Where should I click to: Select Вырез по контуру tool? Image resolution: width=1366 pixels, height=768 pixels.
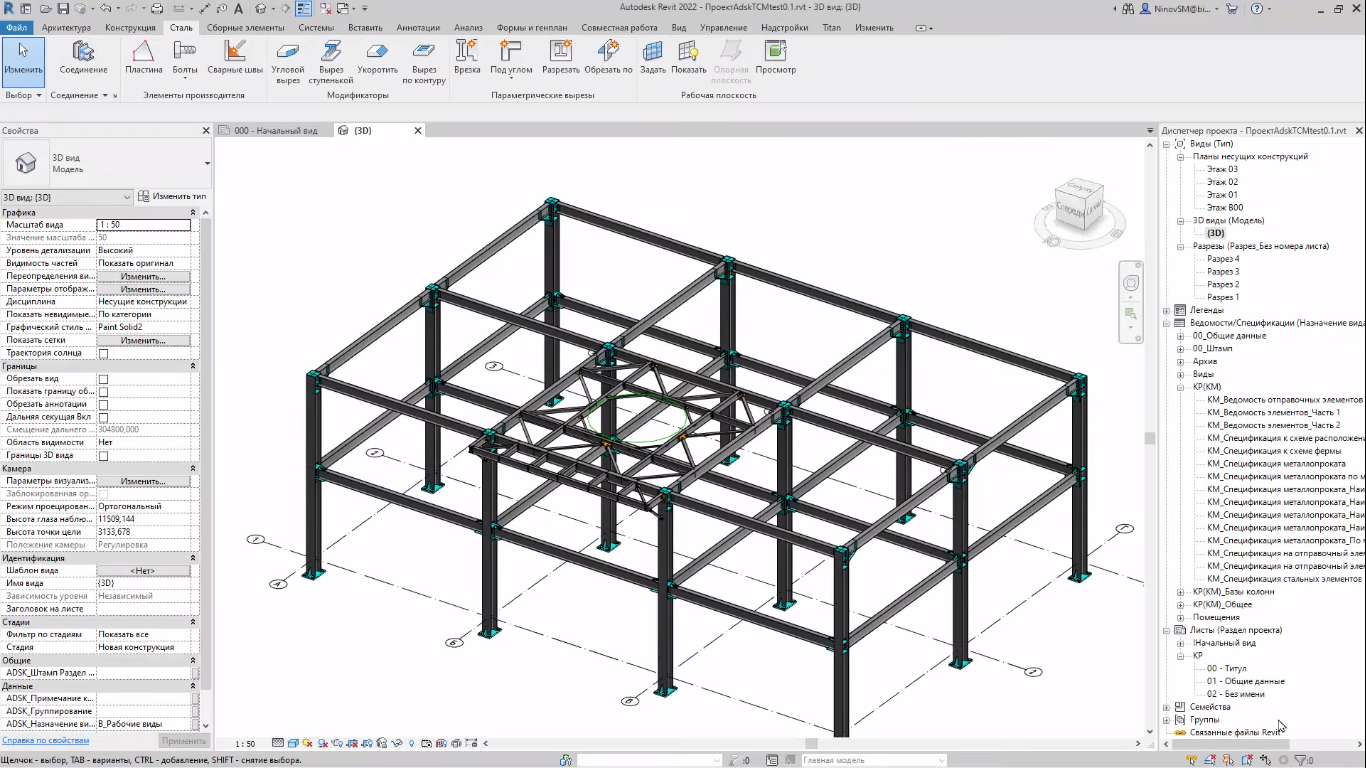tap(424, 62)
